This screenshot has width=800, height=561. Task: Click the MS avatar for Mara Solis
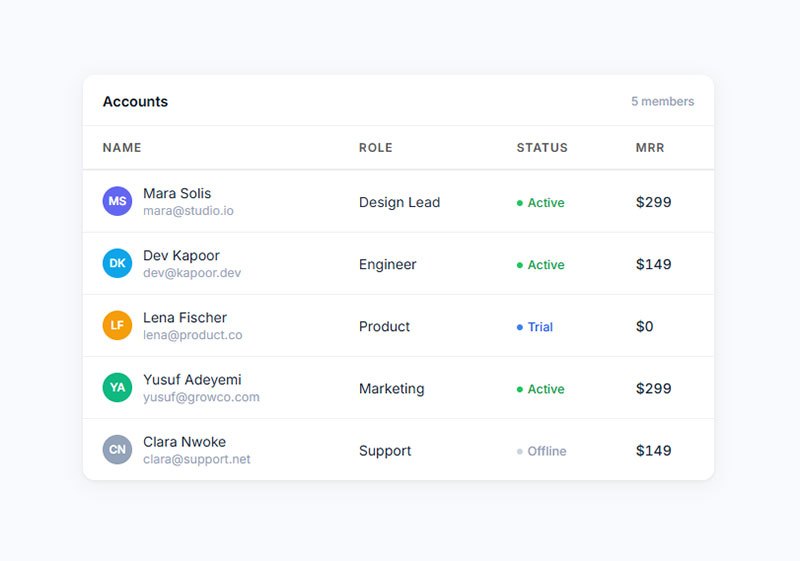pos(117,201)
